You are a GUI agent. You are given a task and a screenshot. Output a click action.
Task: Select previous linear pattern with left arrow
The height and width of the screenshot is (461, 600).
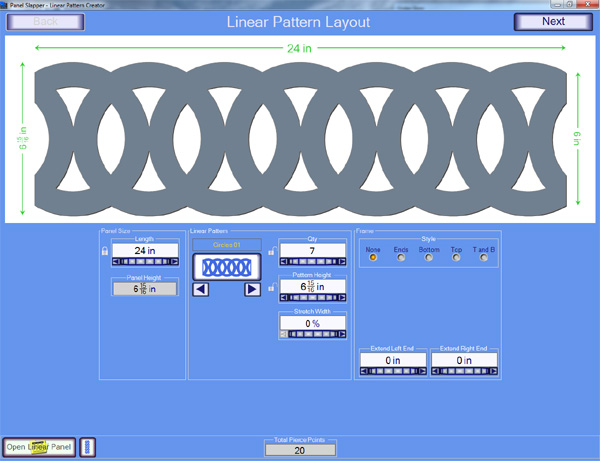(200, 289)
